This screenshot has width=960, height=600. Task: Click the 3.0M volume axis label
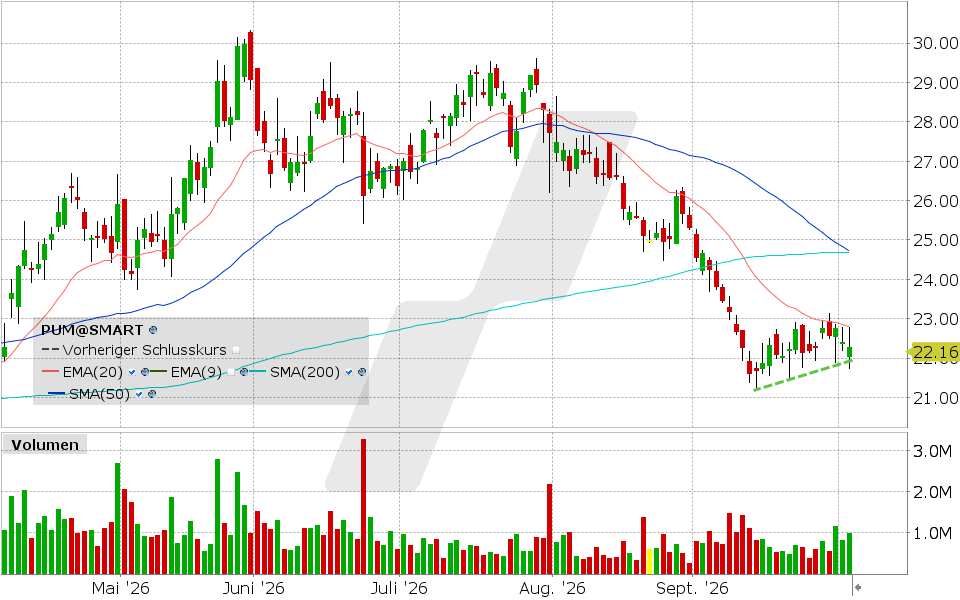pos(932,451)
